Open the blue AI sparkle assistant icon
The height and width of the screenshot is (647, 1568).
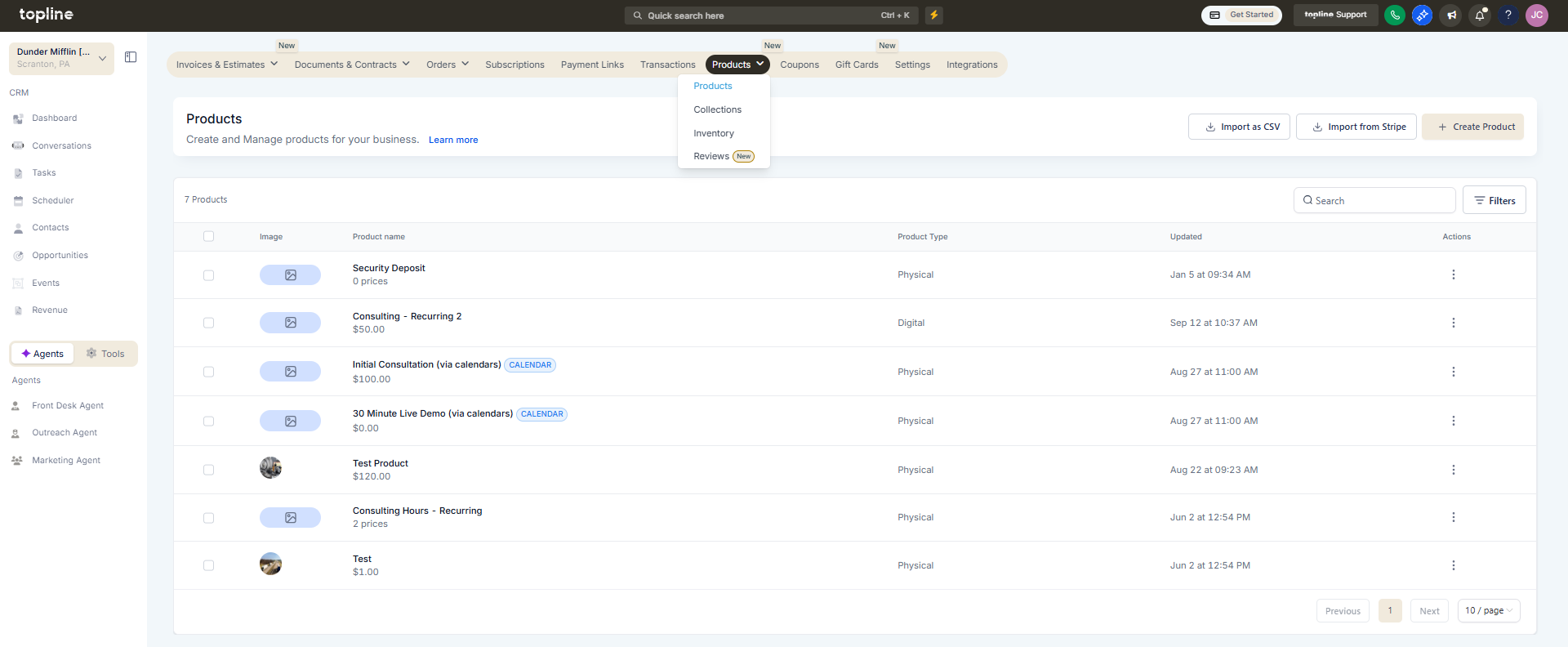pyautogui.click(x=1423, y=15)
